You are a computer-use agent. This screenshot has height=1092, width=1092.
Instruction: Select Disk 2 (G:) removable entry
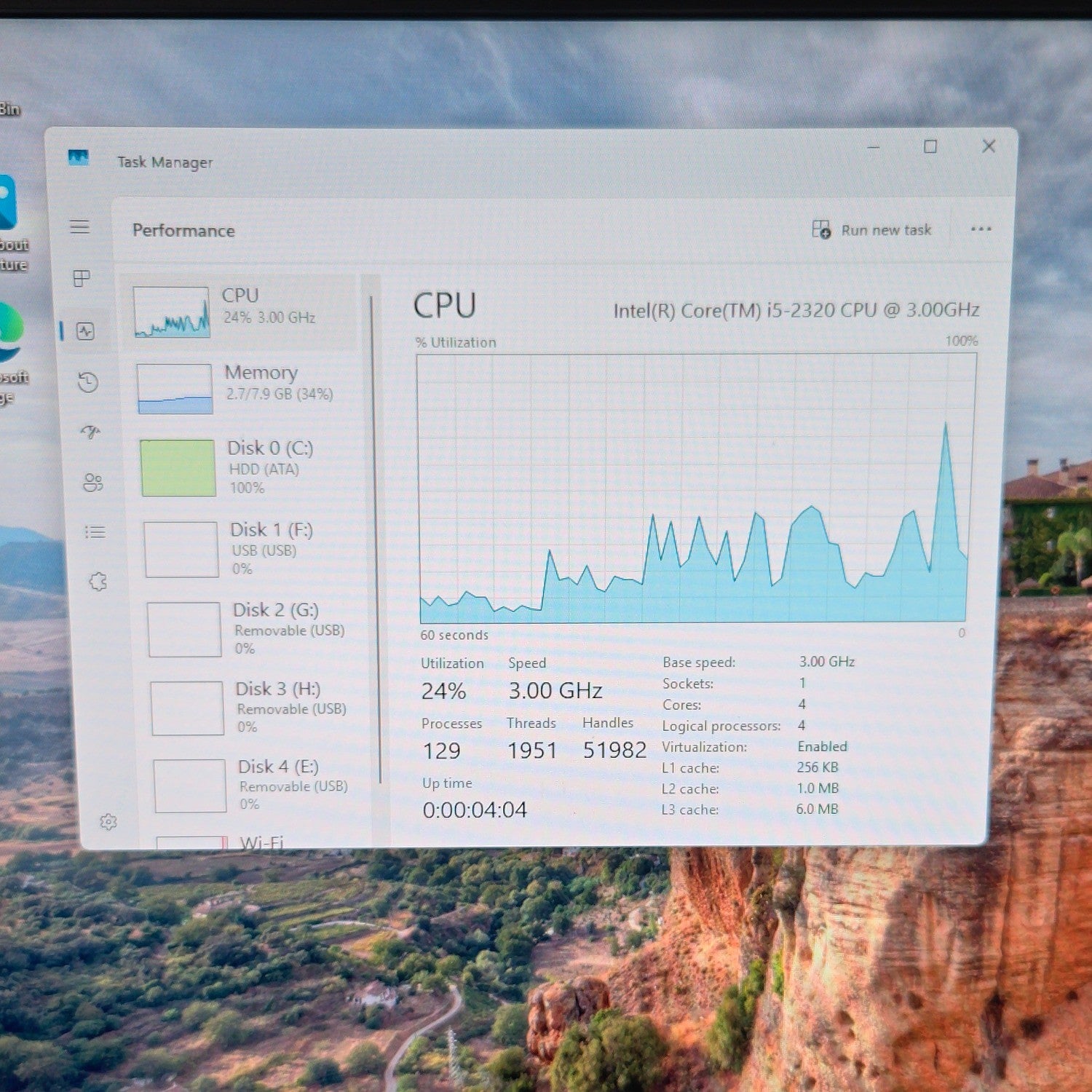click(255, 629)
